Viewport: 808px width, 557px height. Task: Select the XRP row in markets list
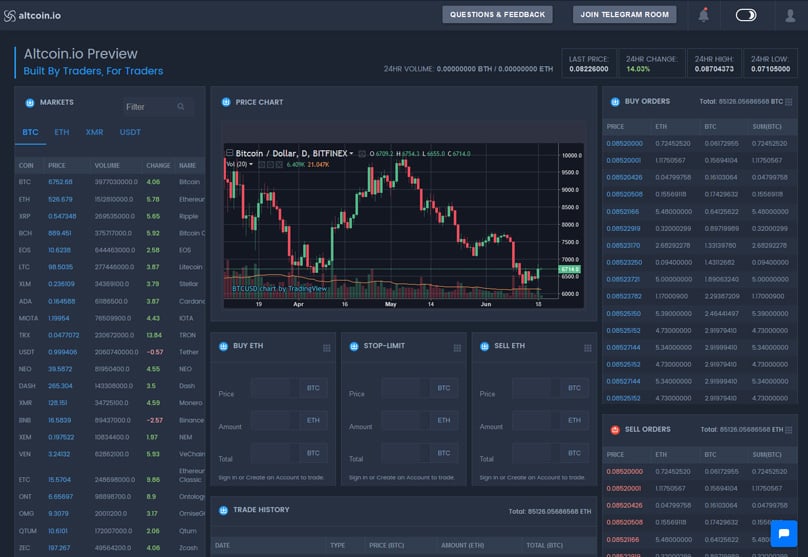[x=110, y=216]
